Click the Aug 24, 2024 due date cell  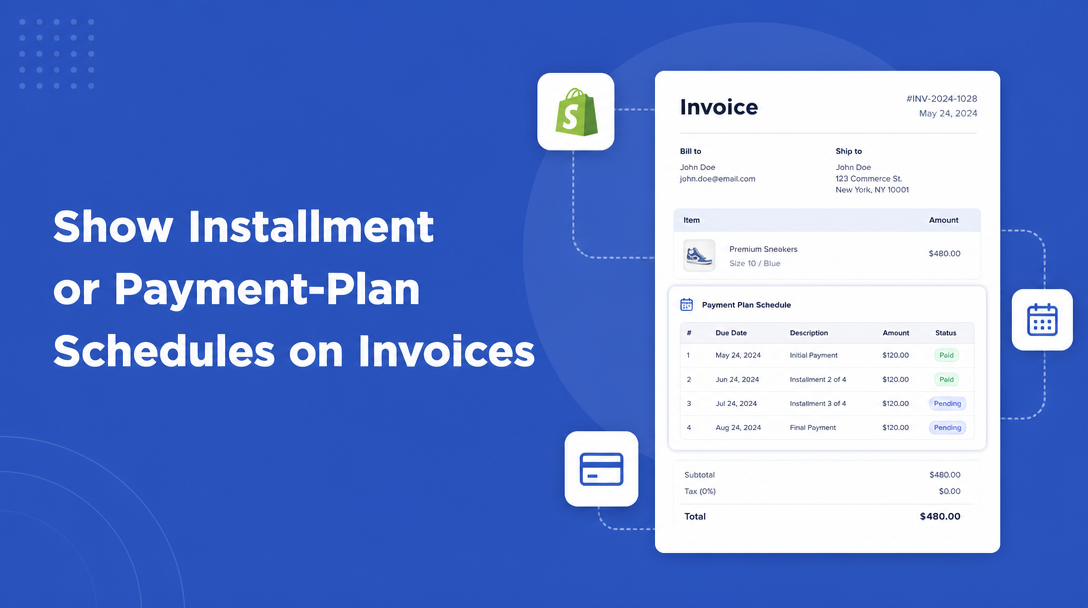point(738,428)
